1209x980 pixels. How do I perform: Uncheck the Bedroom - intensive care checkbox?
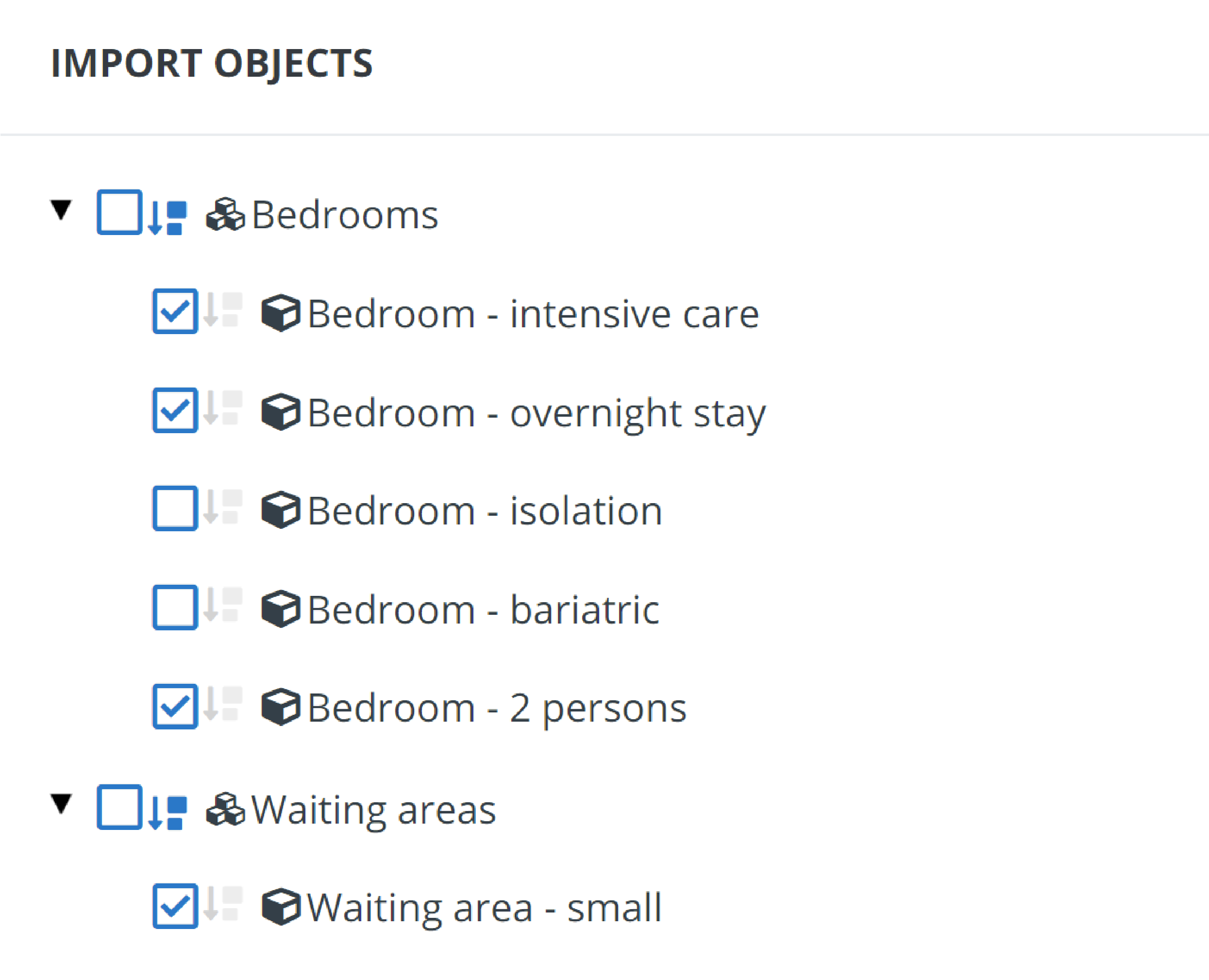(175, 311)
